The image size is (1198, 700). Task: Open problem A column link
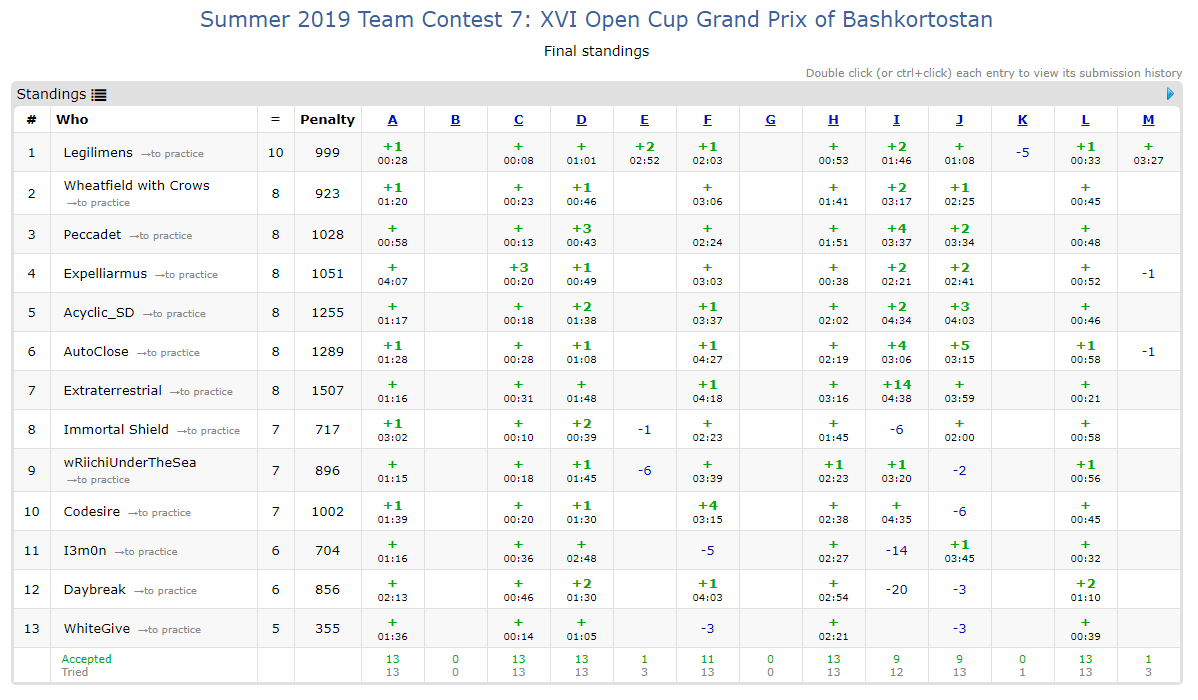[x=392, y=120]
